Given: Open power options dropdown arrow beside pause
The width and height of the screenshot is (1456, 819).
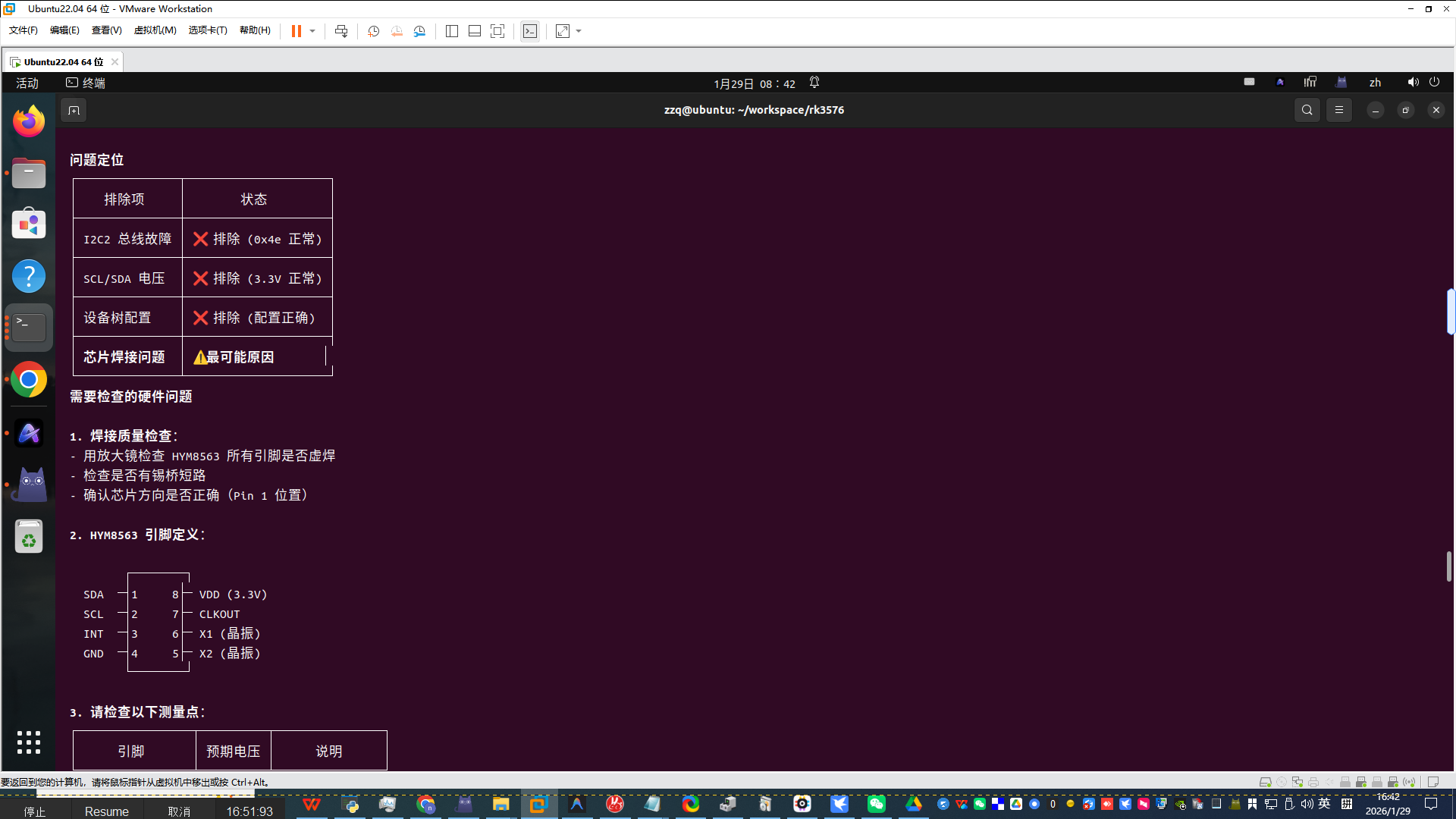Looking at the screenshot, I should point(312,31).
